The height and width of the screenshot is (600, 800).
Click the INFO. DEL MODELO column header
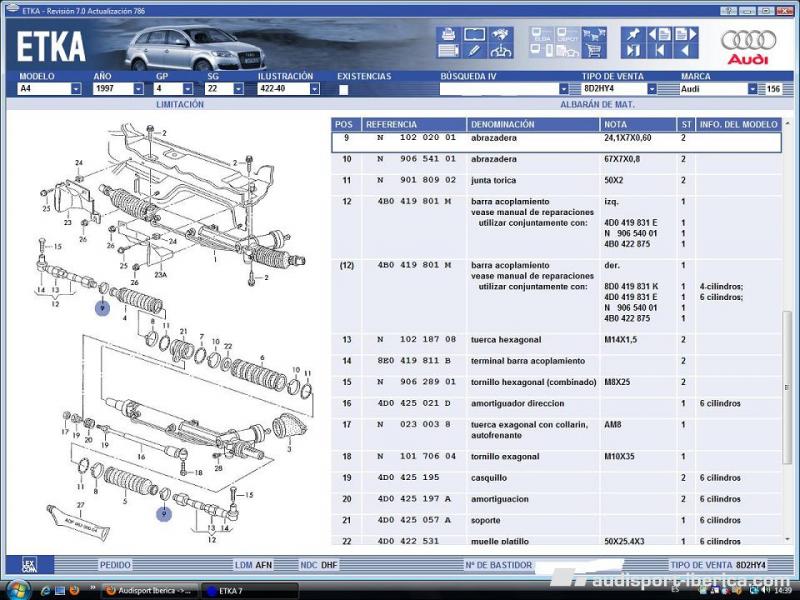click(x=738, y=124)
